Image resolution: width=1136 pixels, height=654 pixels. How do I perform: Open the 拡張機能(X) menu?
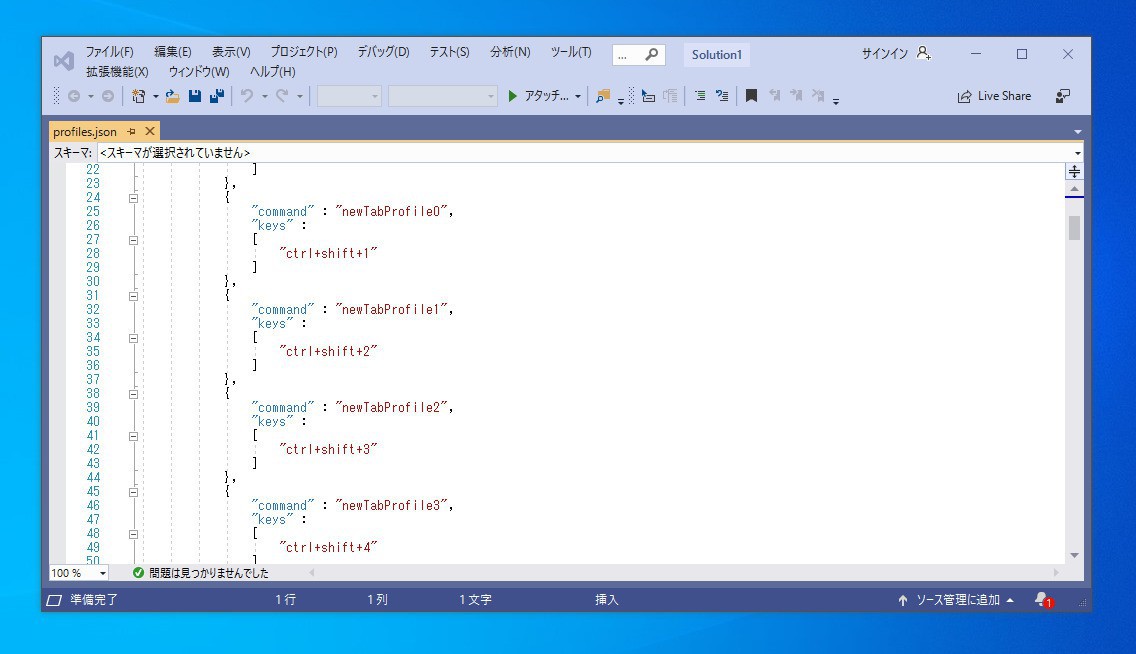[117, 72]
